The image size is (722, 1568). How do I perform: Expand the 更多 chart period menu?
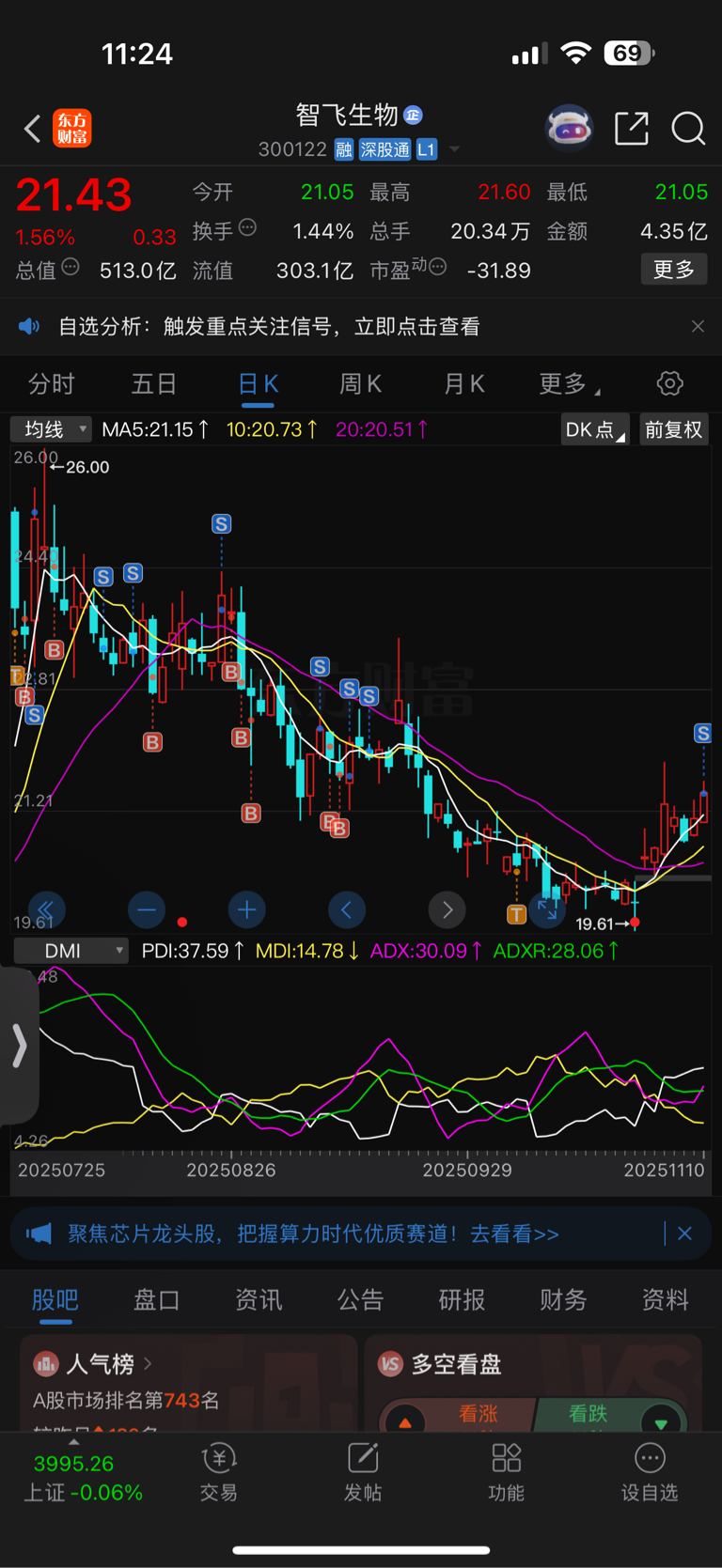570,384
